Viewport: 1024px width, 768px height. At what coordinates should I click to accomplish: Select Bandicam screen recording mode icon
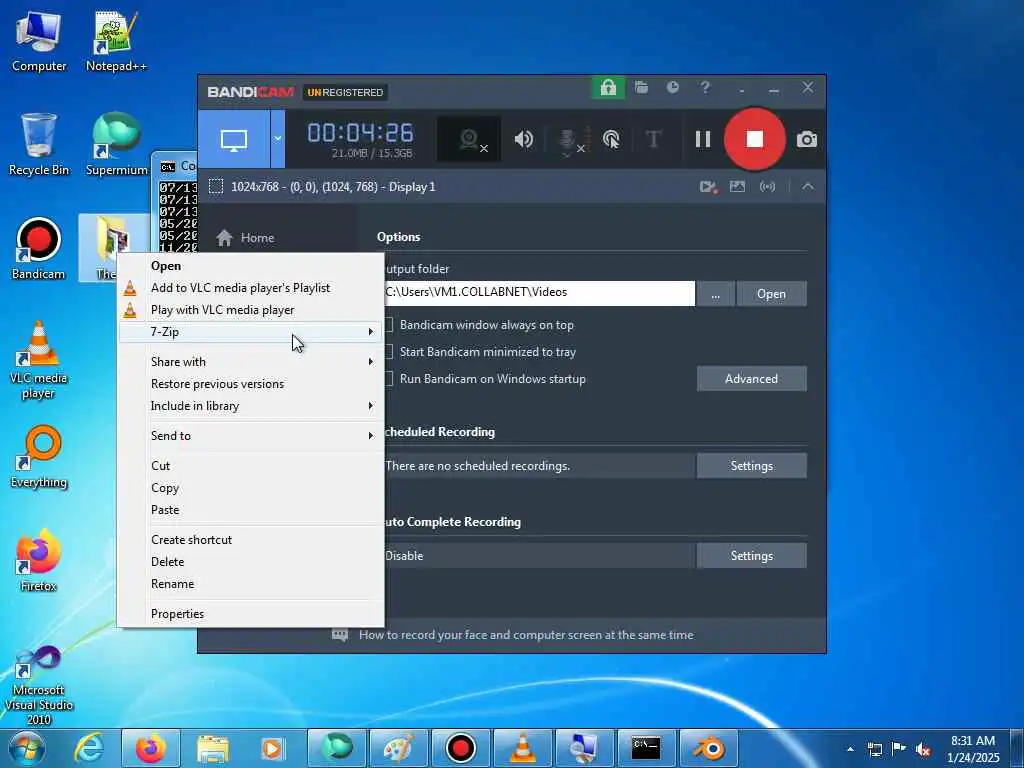click(x=234, y=139)
